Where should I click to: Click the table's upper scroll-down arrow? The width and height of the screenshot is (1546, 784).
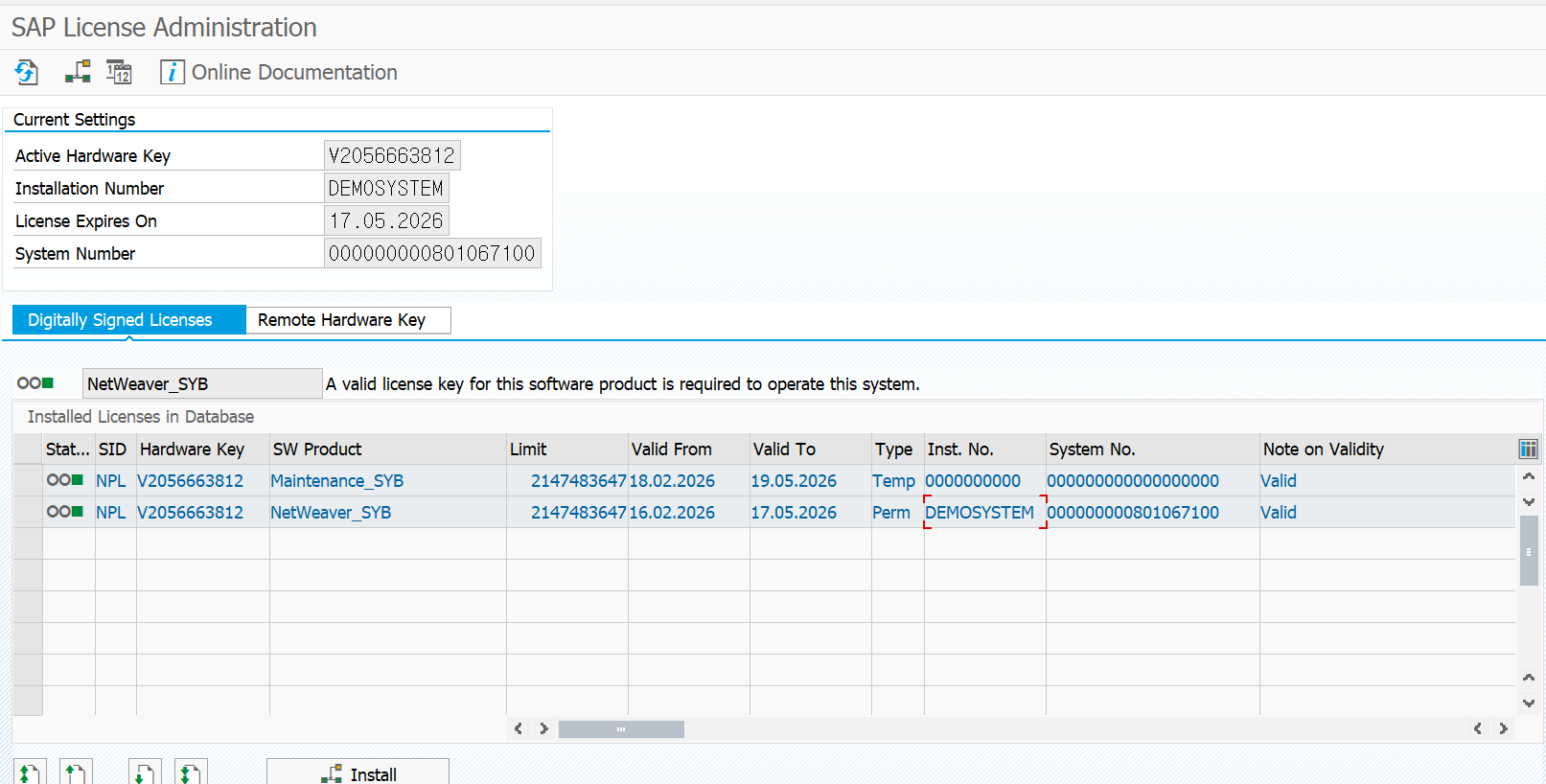[x=1529, y=501]
